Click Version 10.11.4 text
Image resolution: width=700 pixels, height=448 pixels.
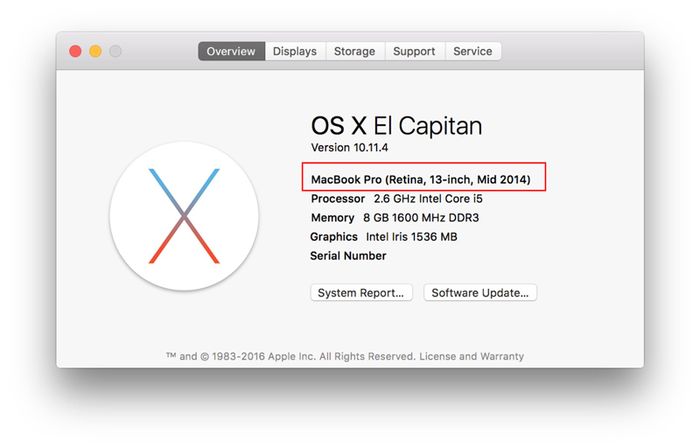pos(350,148)
